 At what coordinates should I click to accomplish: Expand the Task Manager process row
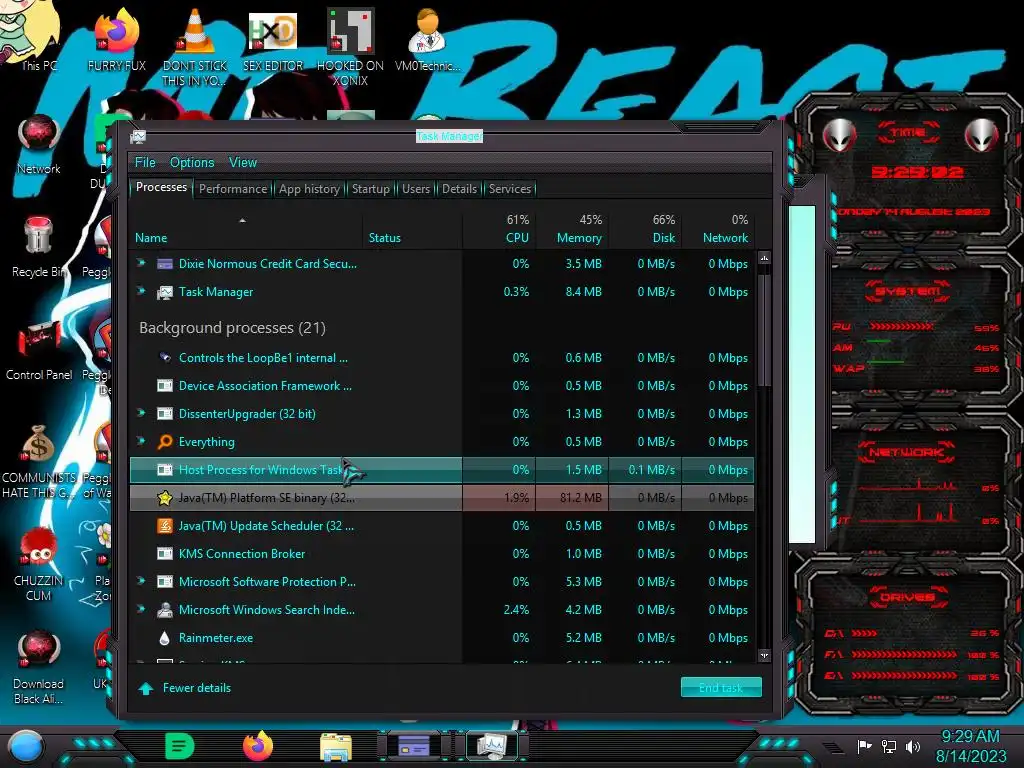pyautogui.click(x=141, y=291)
